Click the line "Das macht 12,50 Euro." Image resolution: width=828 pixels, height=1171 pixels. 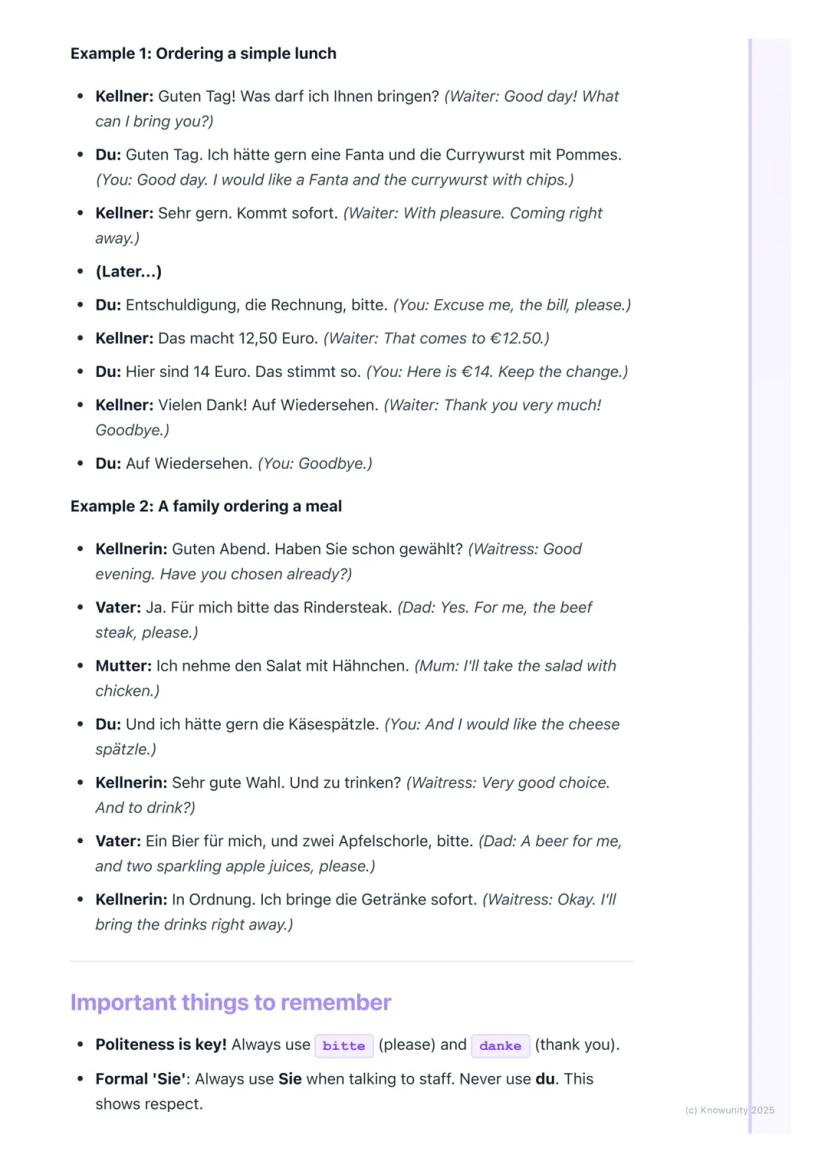tap(238, 339)
